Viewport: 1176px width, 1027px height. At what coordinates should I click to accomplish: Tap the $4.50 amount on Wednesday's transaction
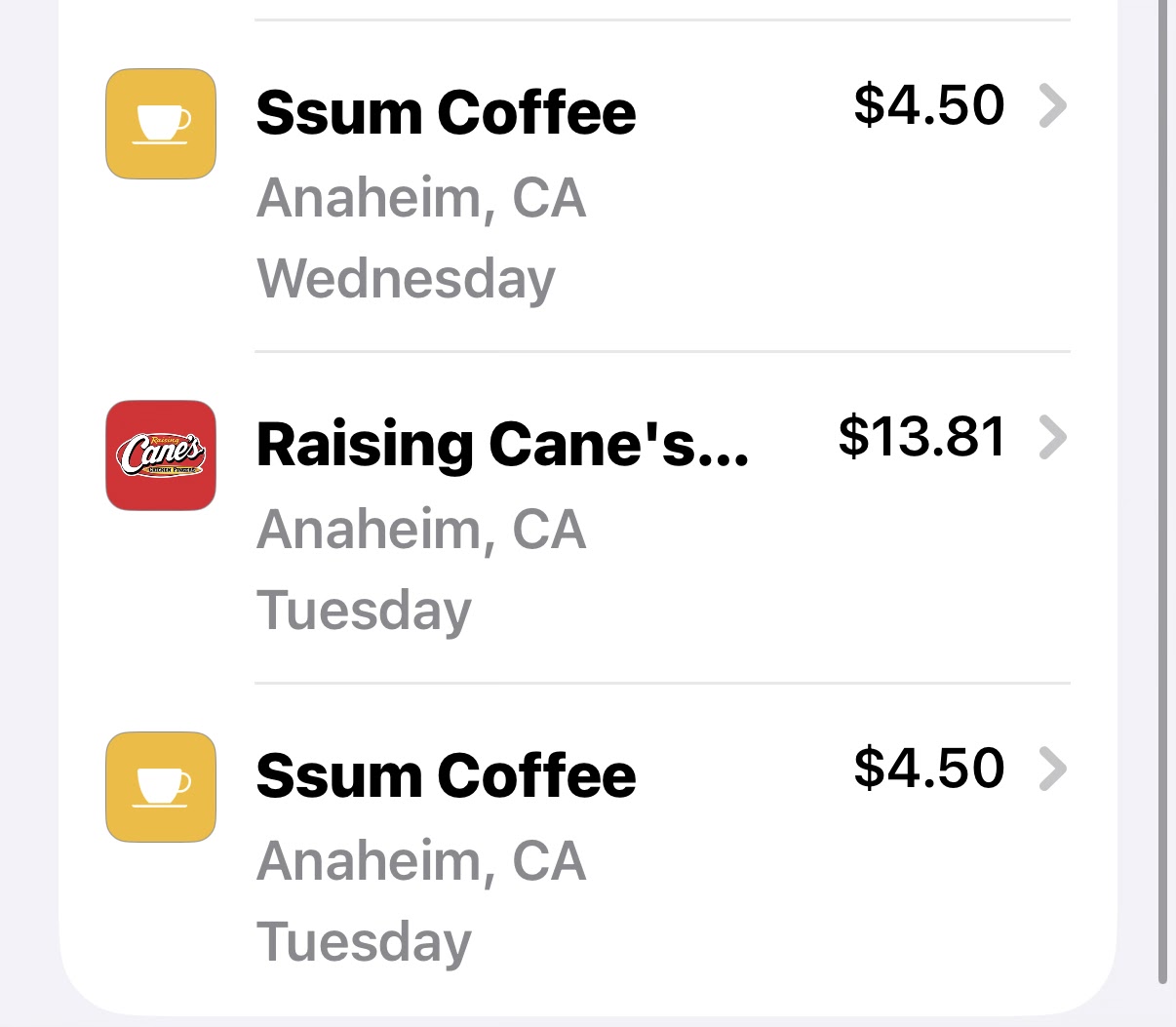928,105
